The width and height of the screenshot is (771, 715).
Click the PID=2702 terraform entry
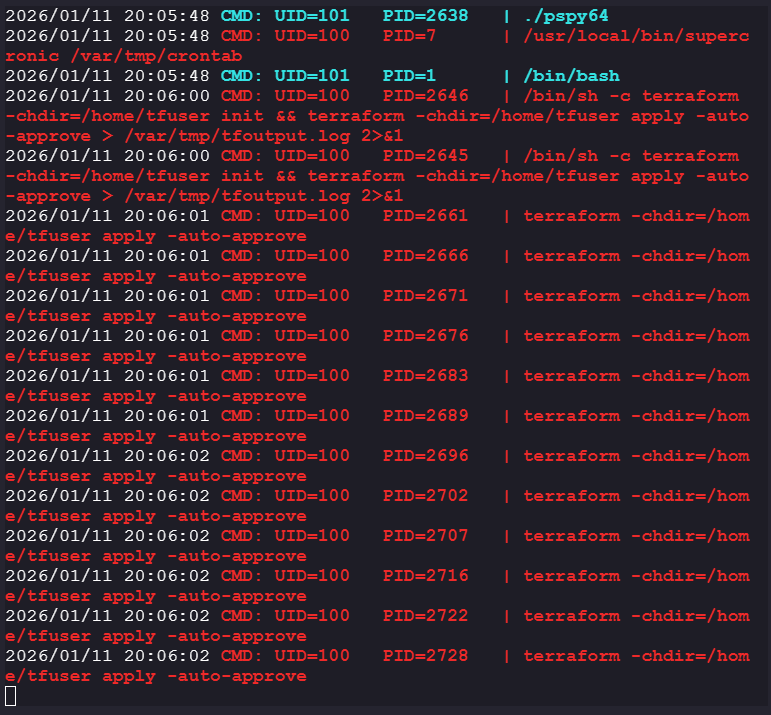pyautogui.click(x=425, y=496)
